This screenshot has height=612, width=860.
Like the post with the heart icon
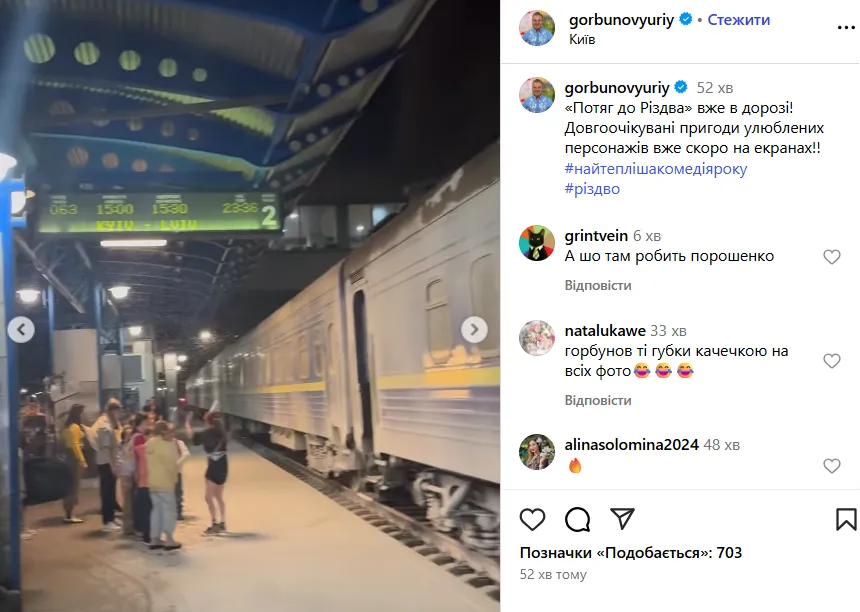coord(532,519)
